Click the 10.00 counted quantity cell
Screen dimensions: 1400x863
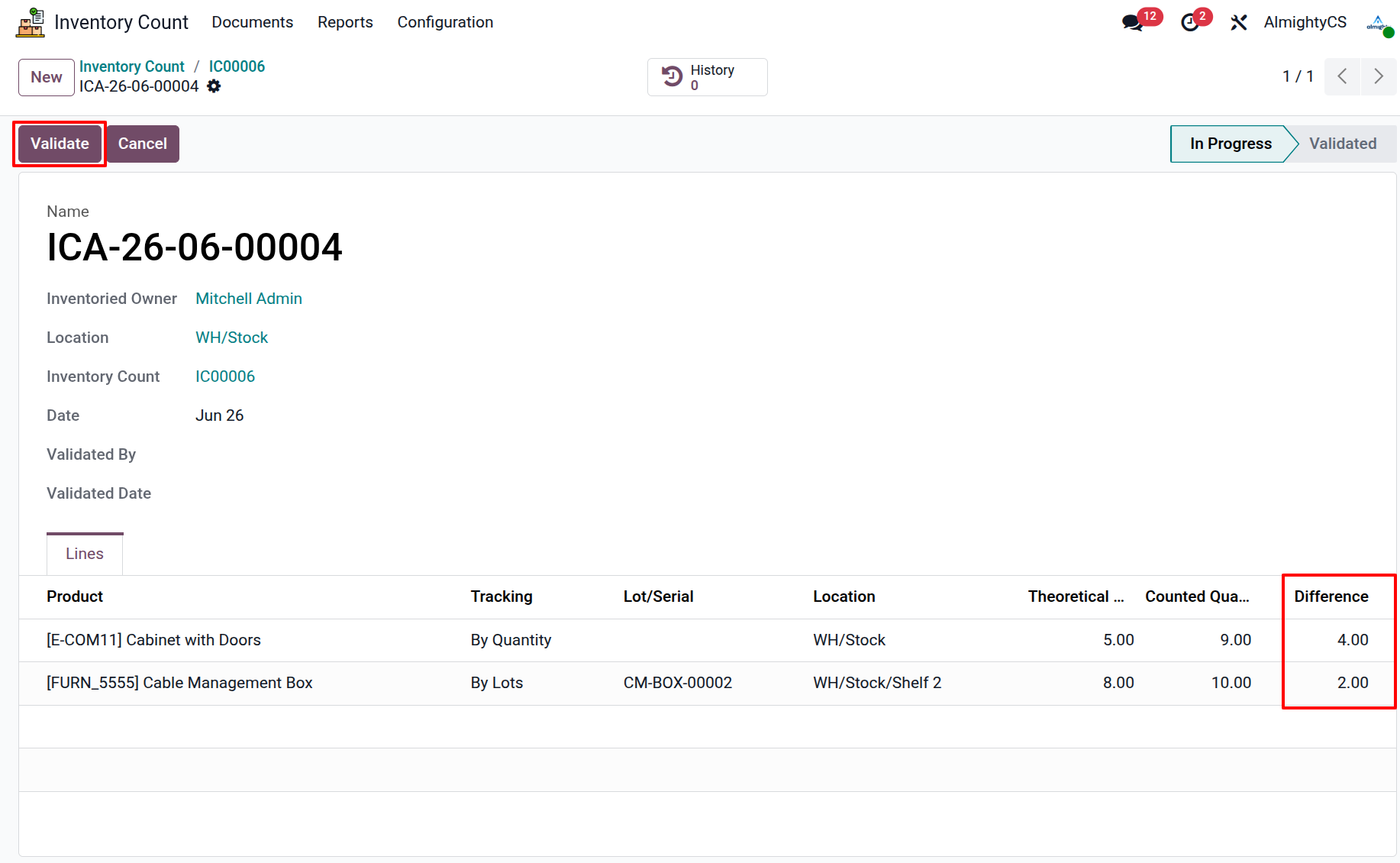1231,683
